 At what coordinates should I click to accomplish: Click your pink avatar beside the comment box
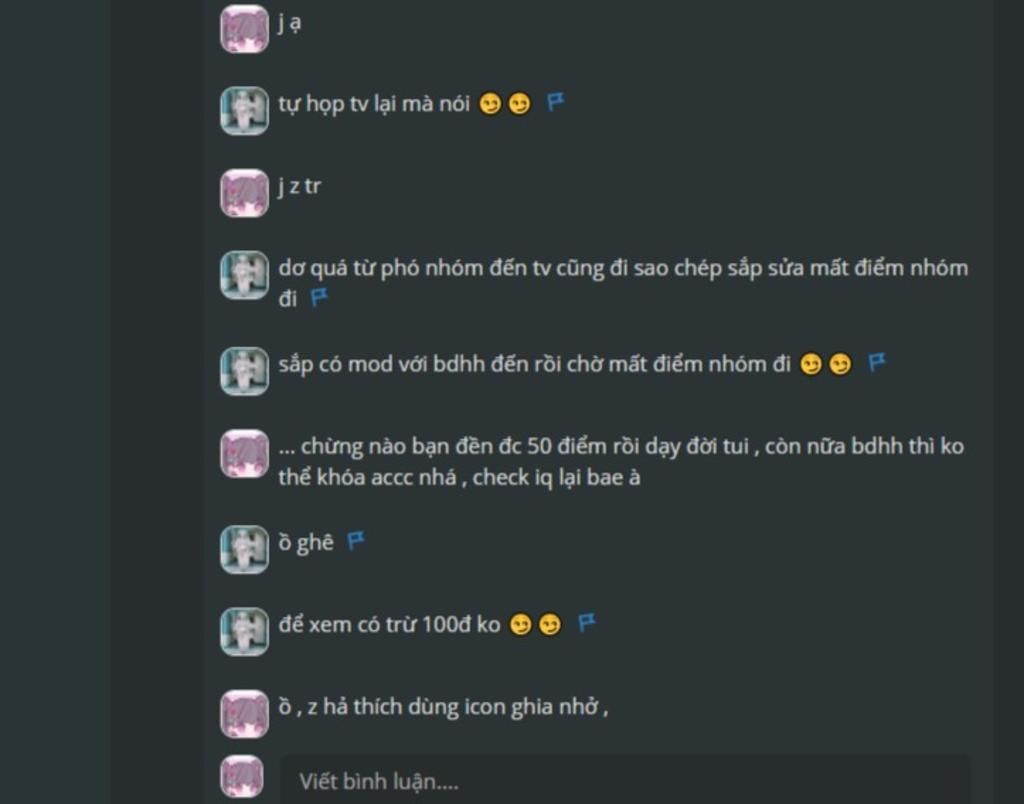click(x=244, y=777)
